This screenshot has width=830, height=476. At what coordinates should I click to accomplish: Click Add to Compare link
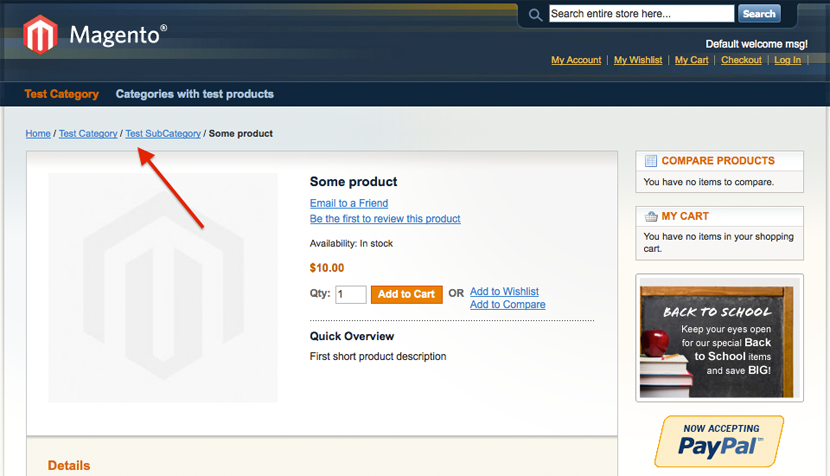(x=508, y=304)
